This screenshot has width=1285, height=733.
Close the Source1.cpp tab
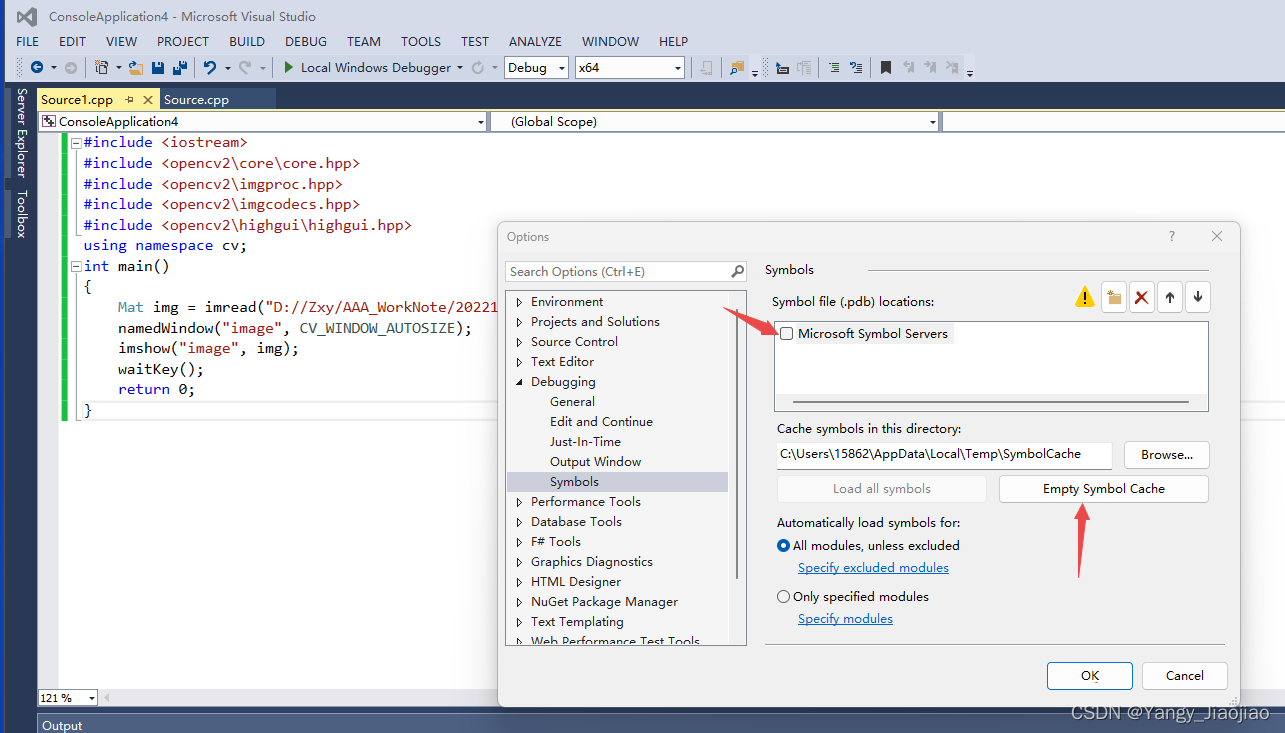click(148, 100)
